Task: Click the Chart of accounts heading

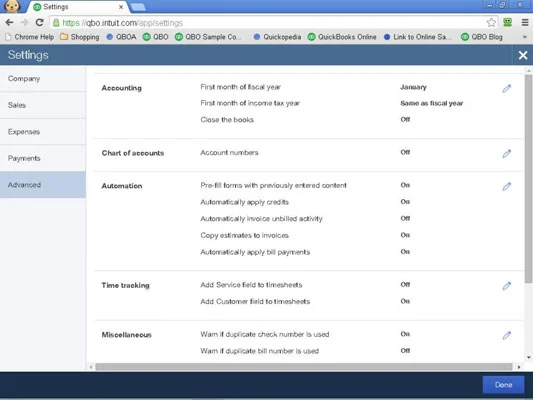Action: [x=133, y=153]
